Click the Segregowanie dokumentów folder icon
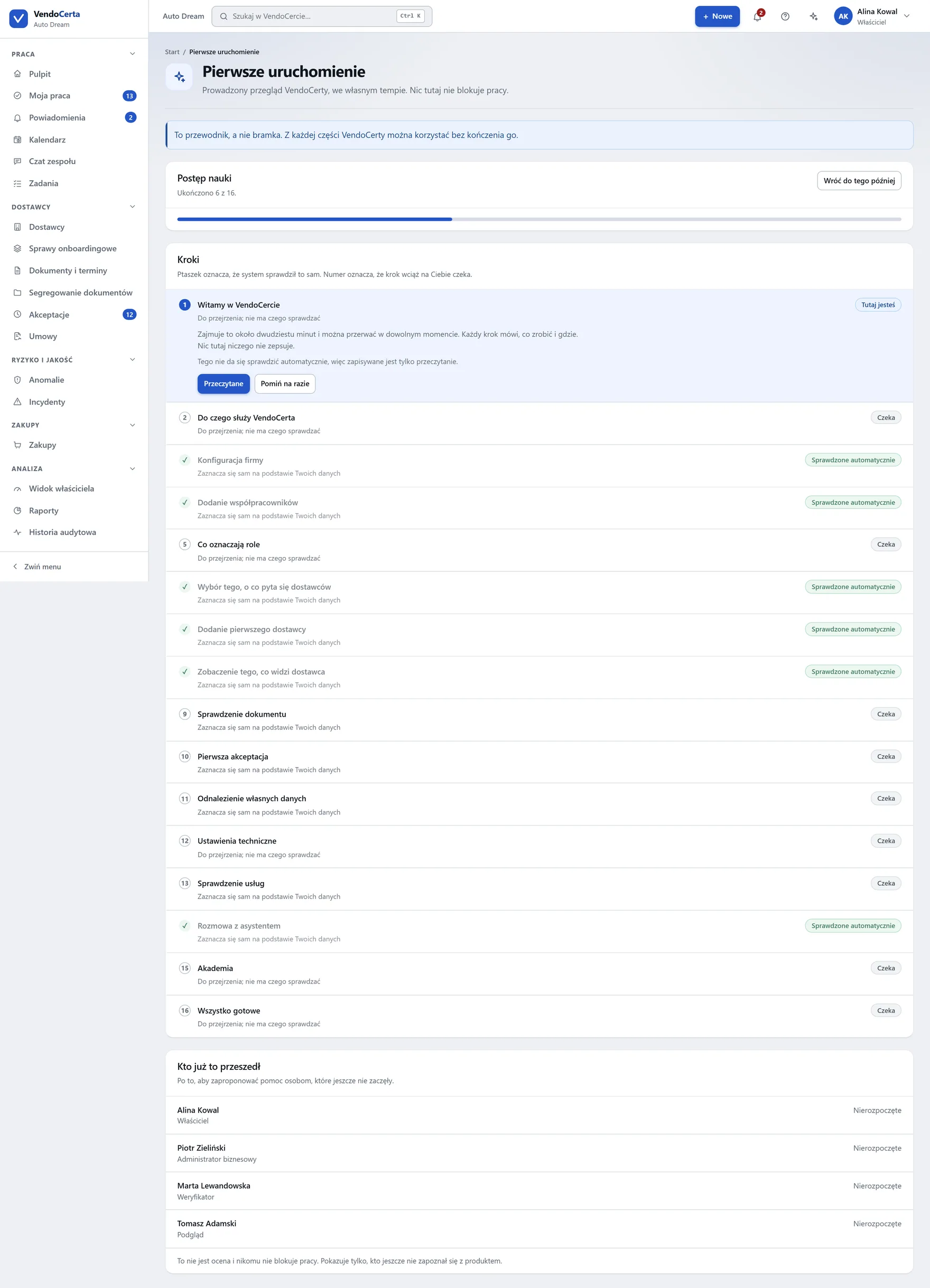 pyautogui.click(x=17, y=292)
